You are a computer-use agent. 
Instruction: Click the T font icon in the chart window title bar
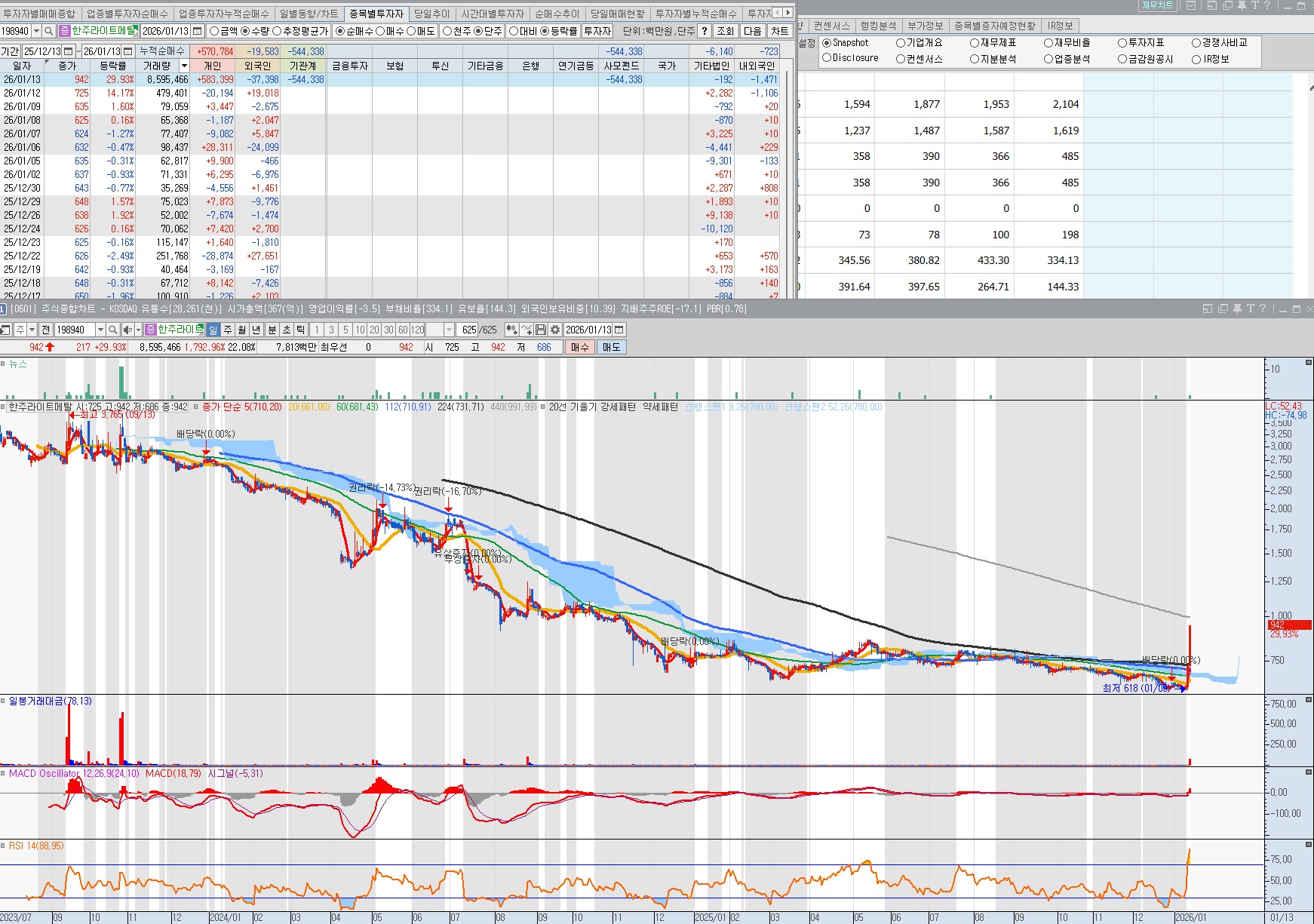click(1250, 309)
